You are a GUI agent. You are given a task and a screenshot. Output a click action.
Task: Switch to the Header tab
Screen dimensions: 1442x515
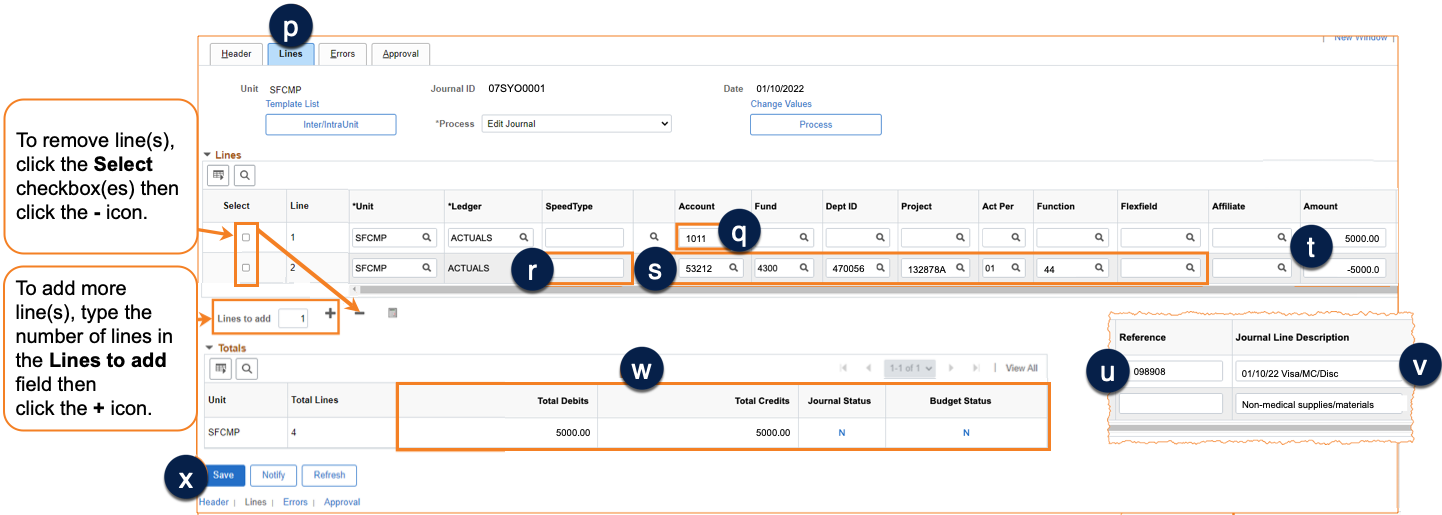236,54
